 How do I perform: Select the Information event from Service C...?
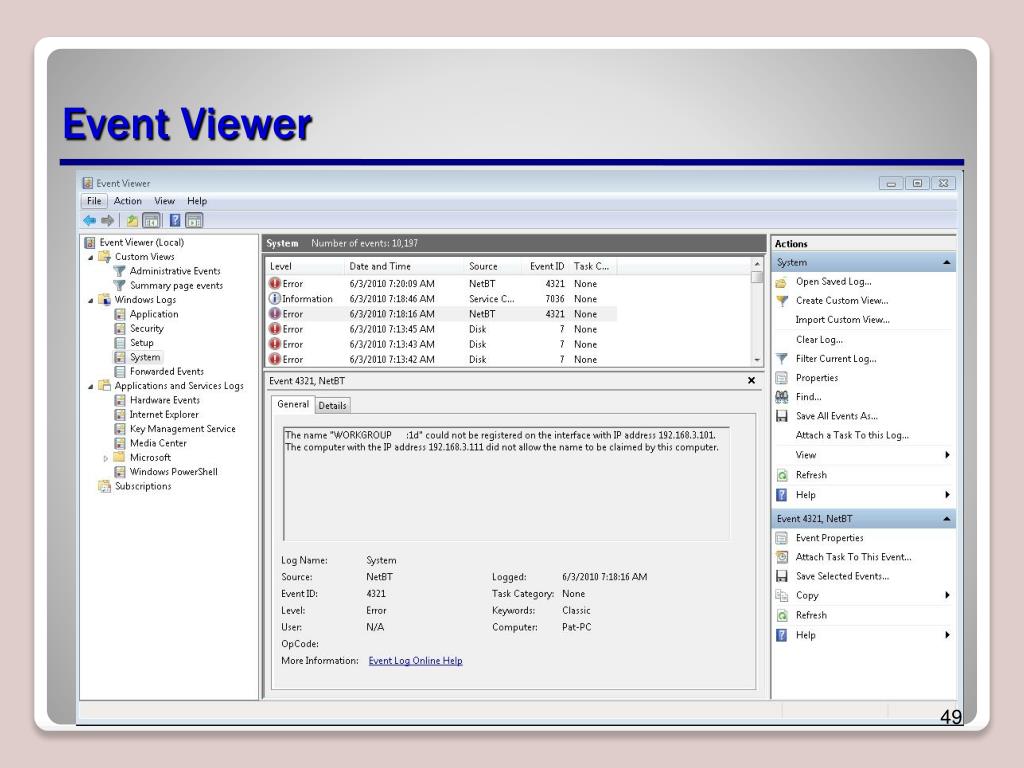pos(441,299)
